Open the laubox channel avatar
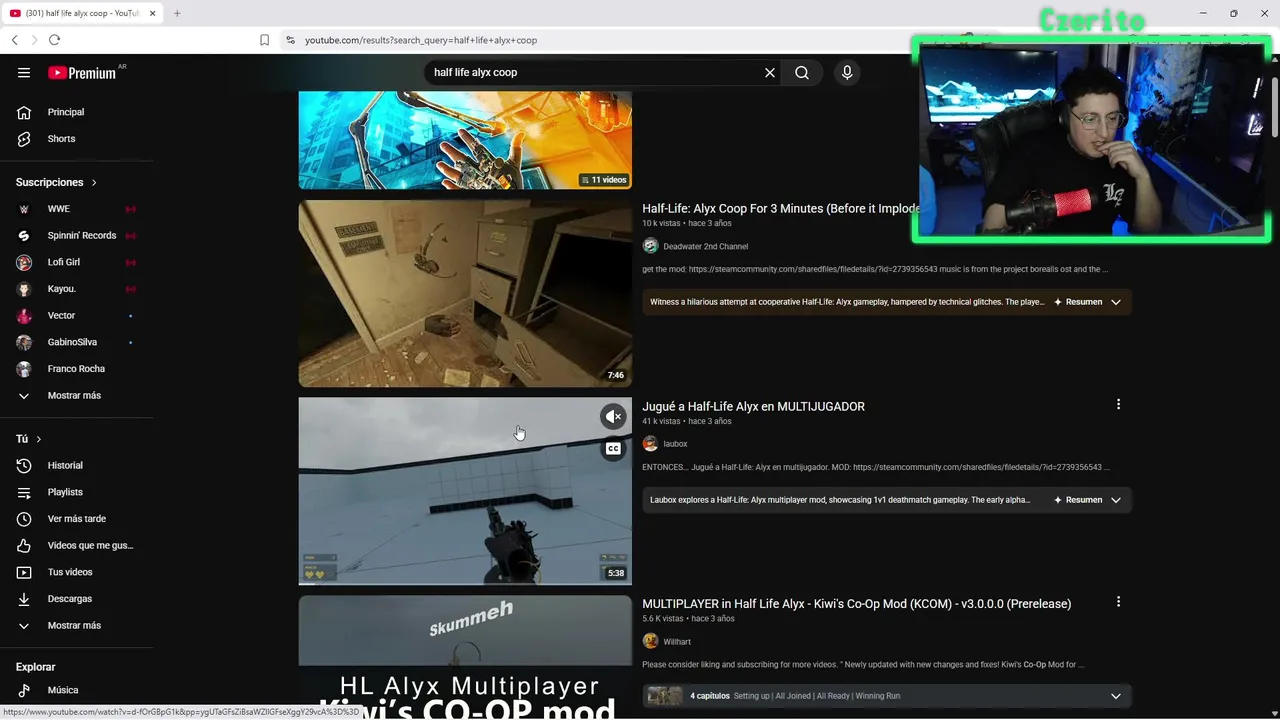 (x=650, y=444)
